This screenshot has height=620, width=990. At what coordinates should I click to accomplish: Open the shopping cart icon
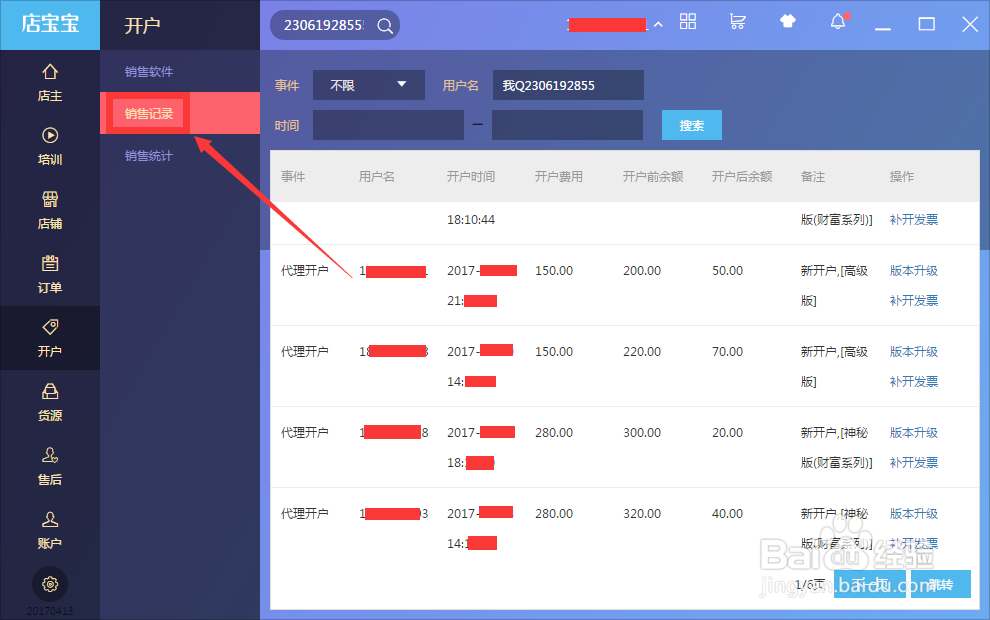click(737, 22)
